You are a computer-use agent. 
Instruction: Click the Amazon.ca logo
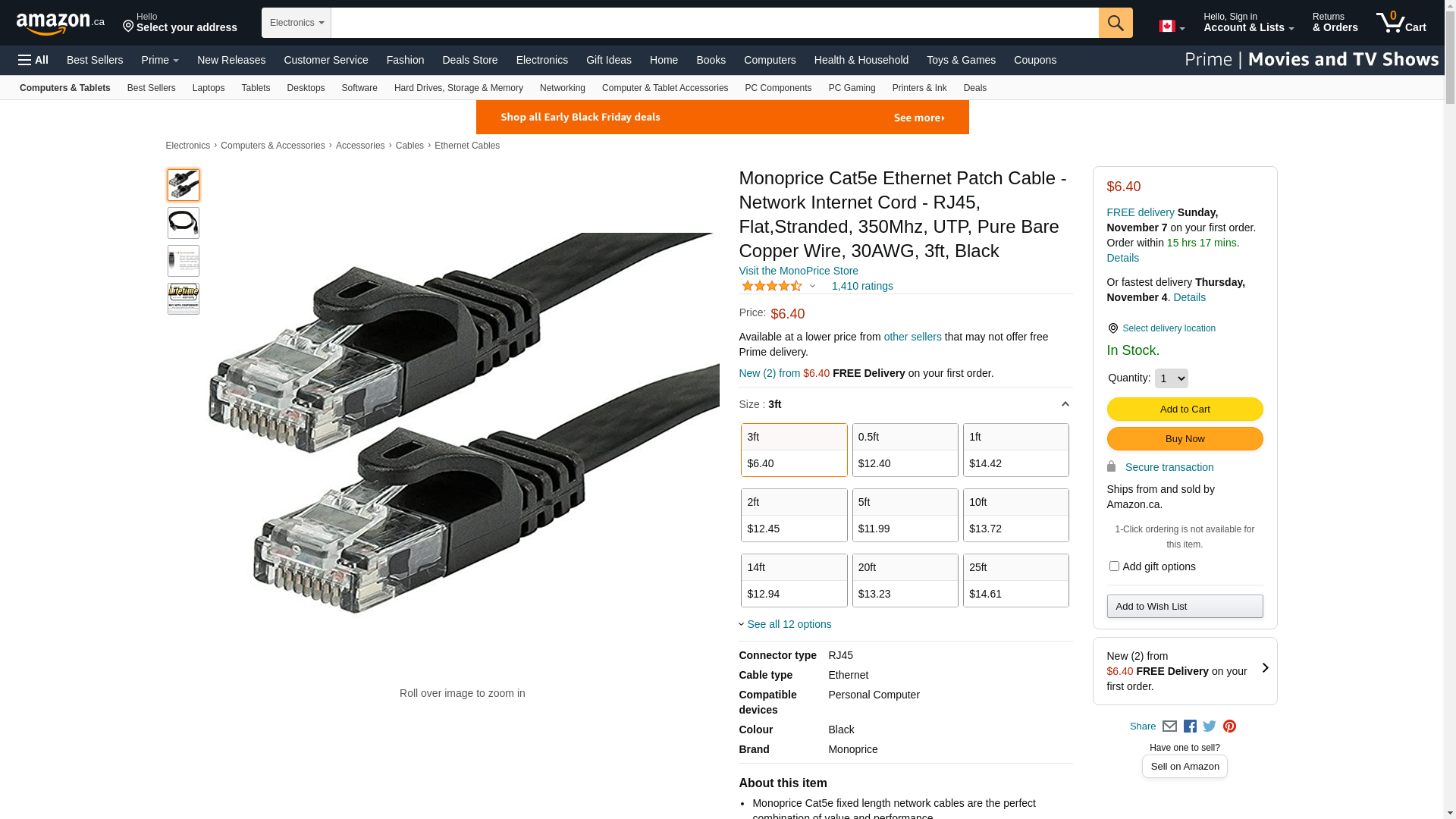(x=60, y=24)
